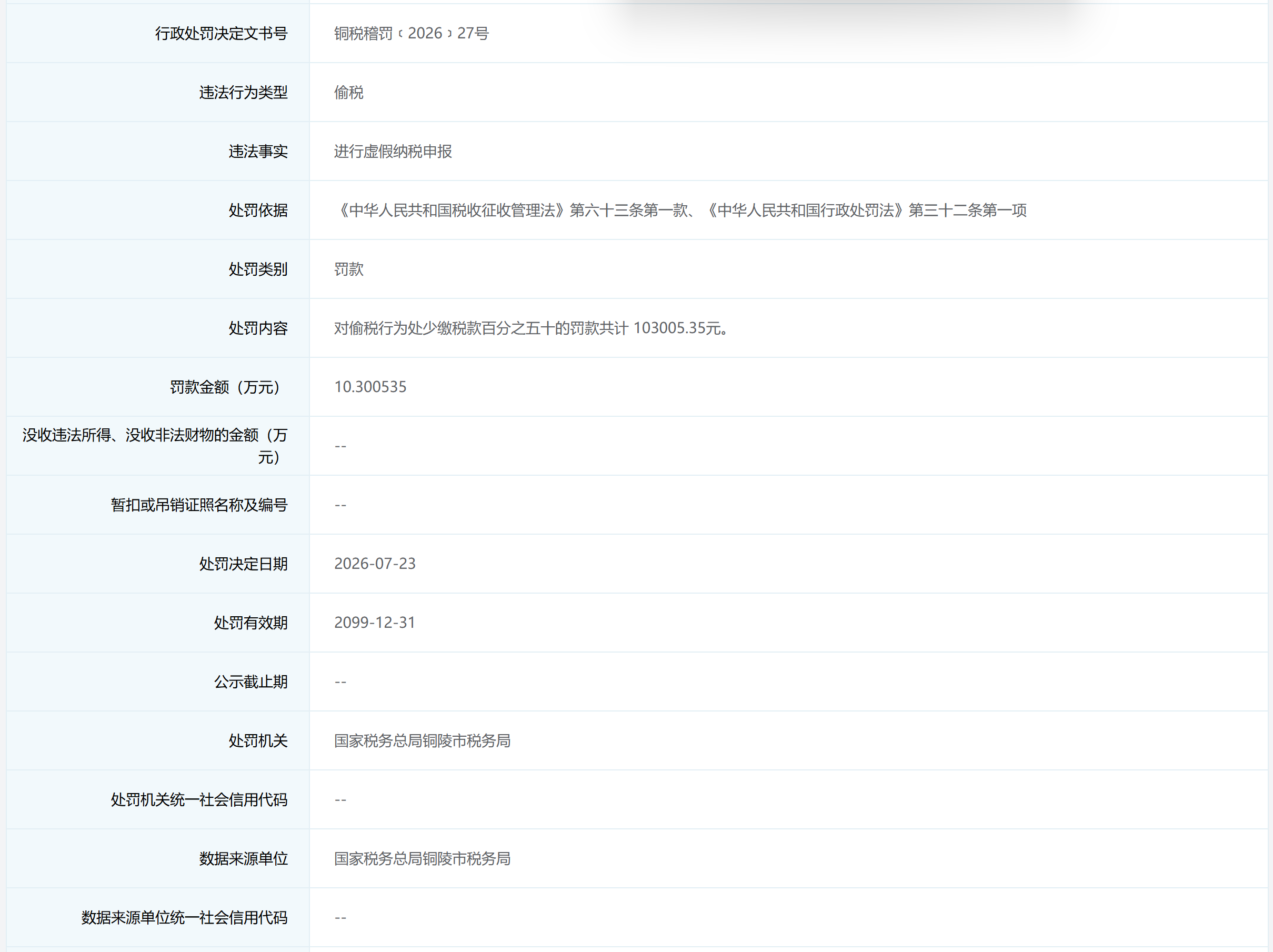Image resolution: width=1273 pixels, height=952 pixels.
Task: Click the 处罚依据 label
Action: tap(258, 210)
